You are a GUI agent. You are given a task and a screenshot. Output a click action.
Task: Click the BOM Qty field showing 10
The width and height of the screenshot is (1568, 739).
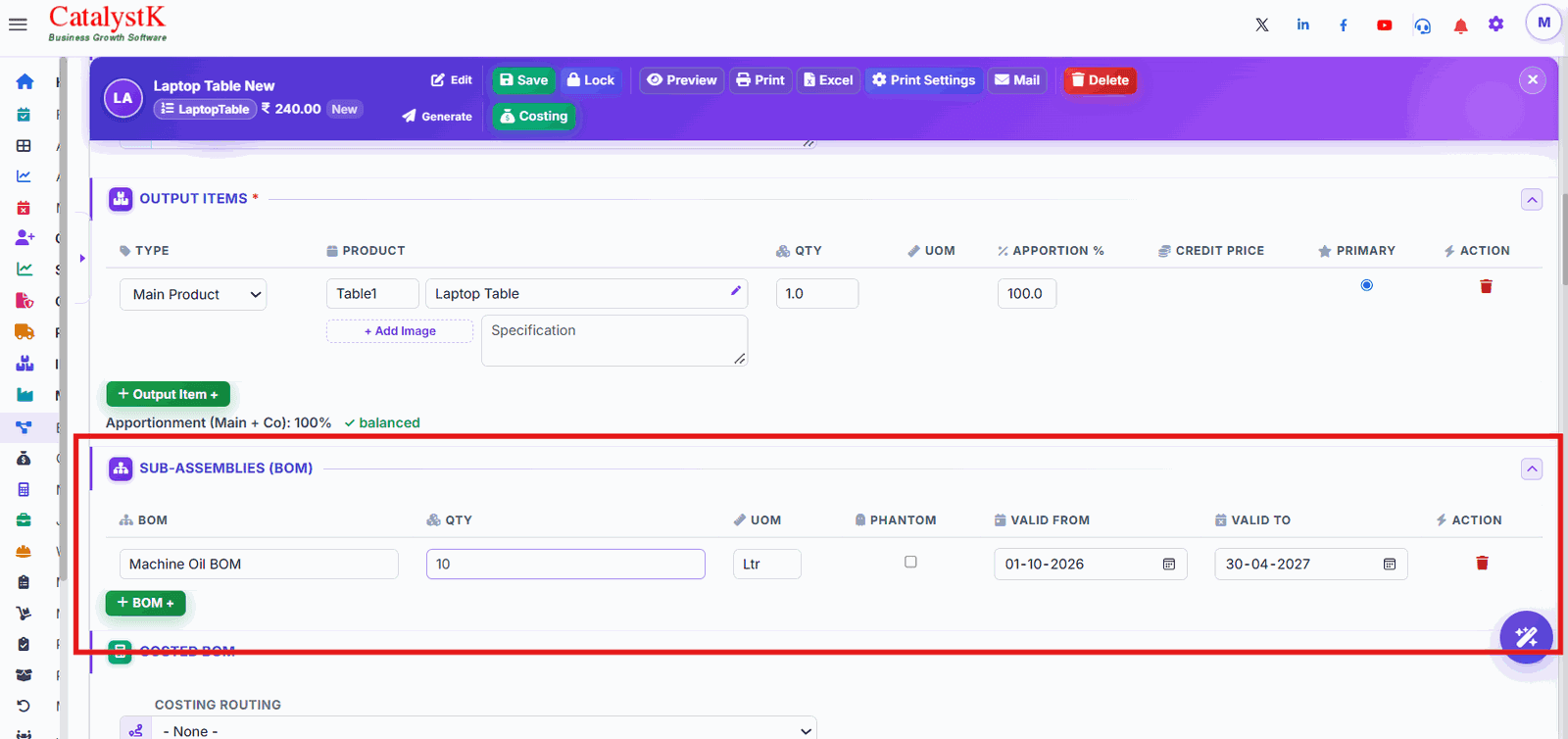(x=565, y=565)
